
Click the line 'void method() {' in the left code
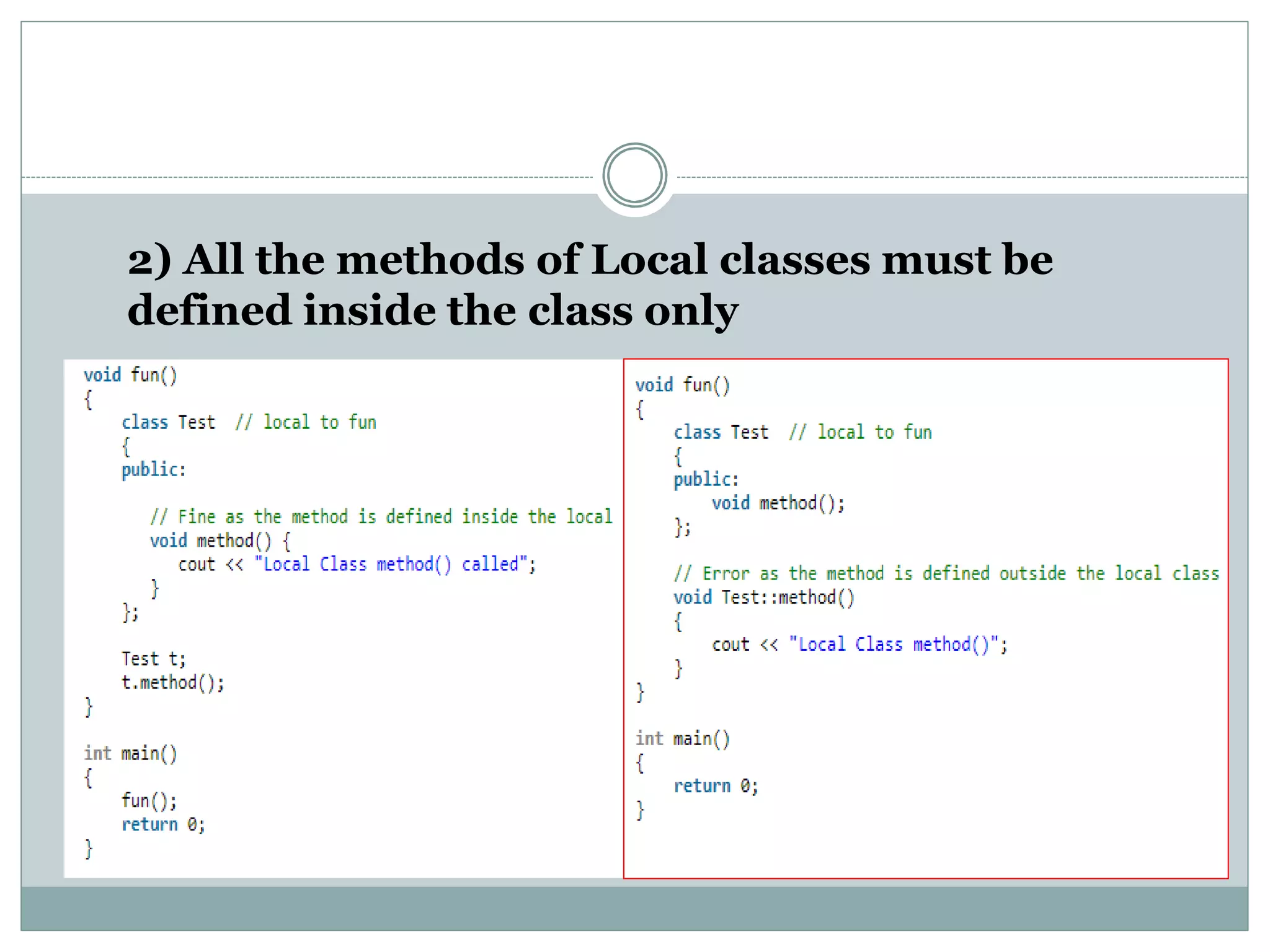pos(220,540)
